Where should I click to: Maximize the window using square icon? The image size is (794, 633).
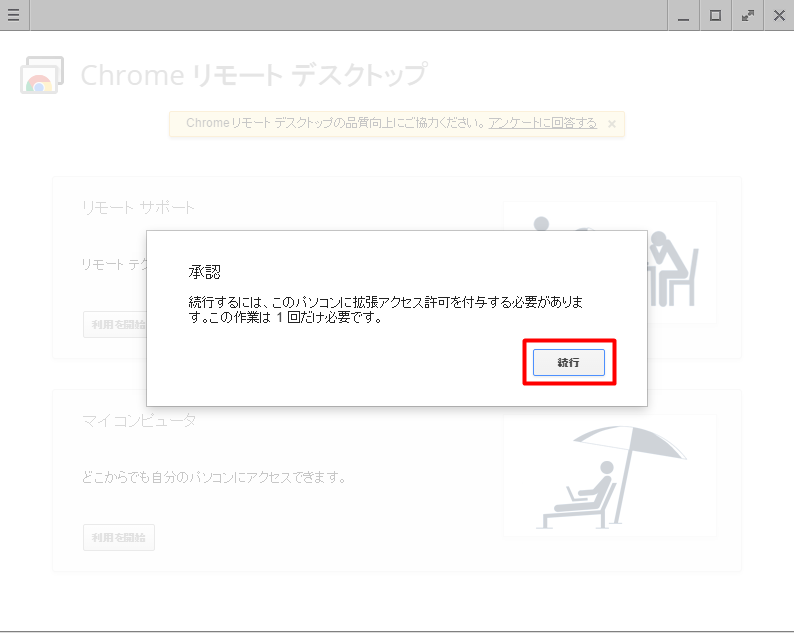point(715,15)
